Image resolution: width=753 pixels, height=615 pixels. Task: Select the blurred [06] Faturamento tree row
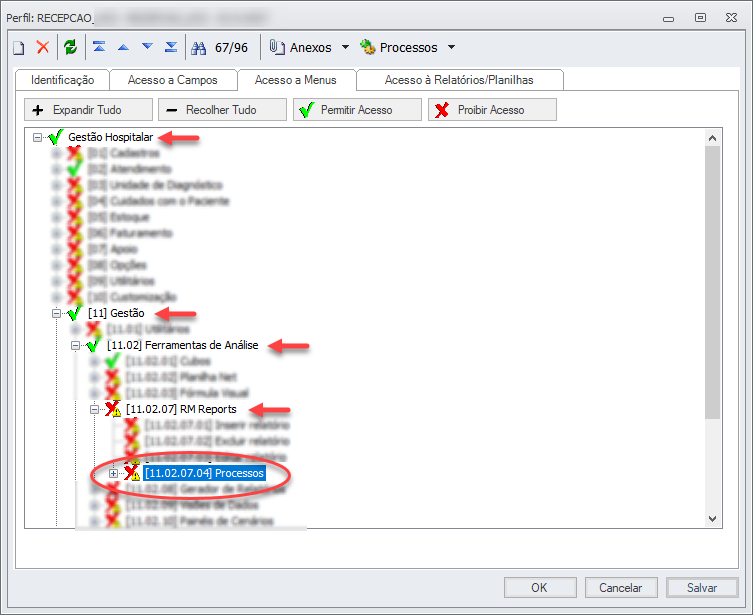130,233
